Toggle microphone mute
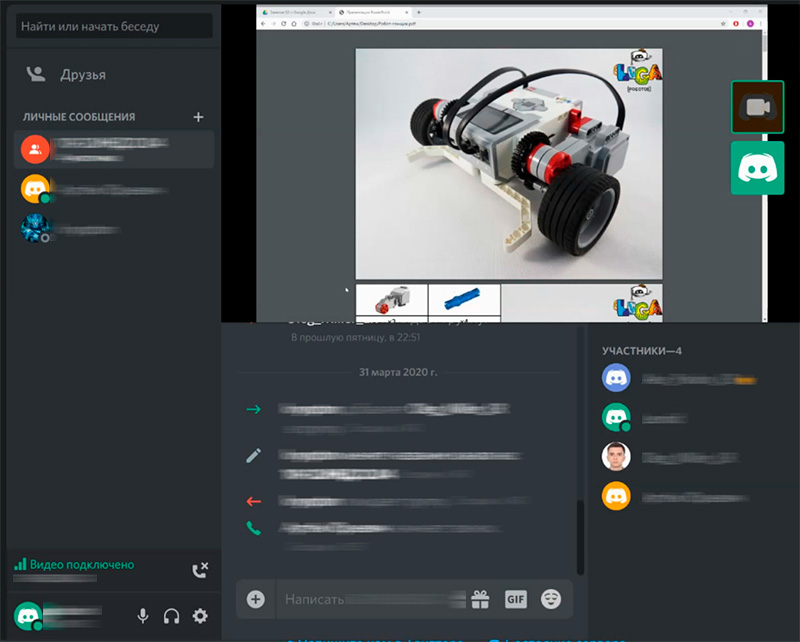Image resolution: width=800 pixels, height=642 pixels. [x=143, y=616]
